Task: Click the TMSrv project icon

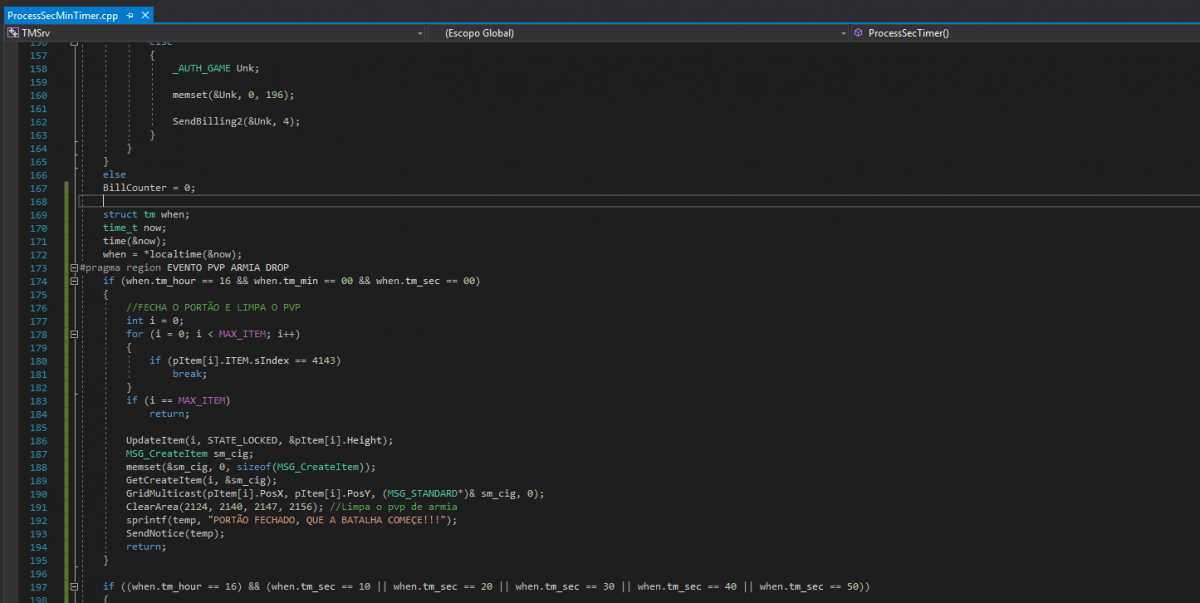Action: tap(13, 33)
